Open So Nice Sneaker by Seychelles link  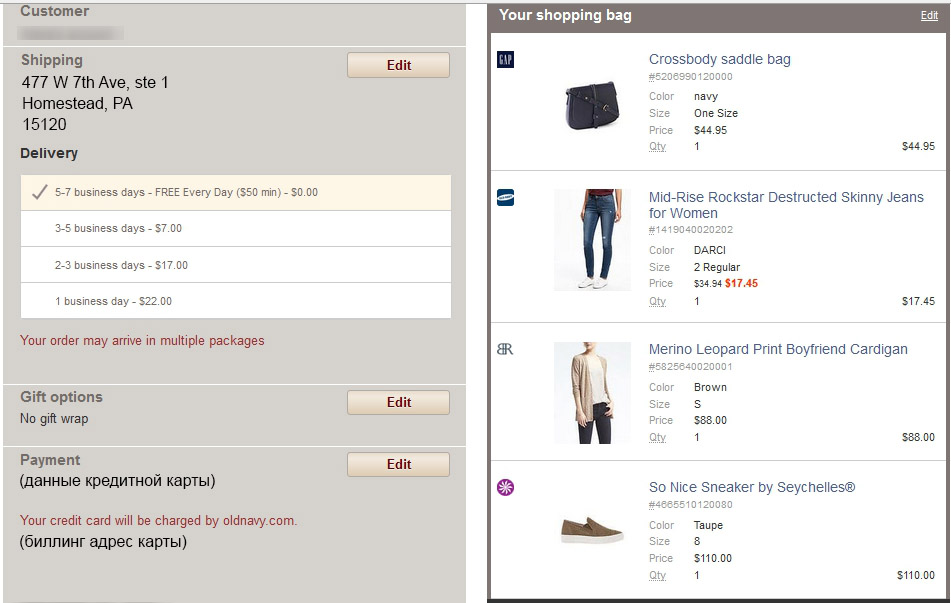point(752,488)
